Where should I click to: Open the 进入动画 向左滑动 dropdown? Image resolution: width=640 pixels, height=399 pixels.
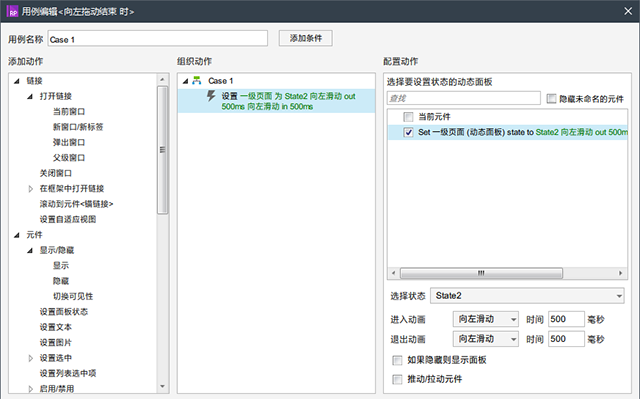486,319
